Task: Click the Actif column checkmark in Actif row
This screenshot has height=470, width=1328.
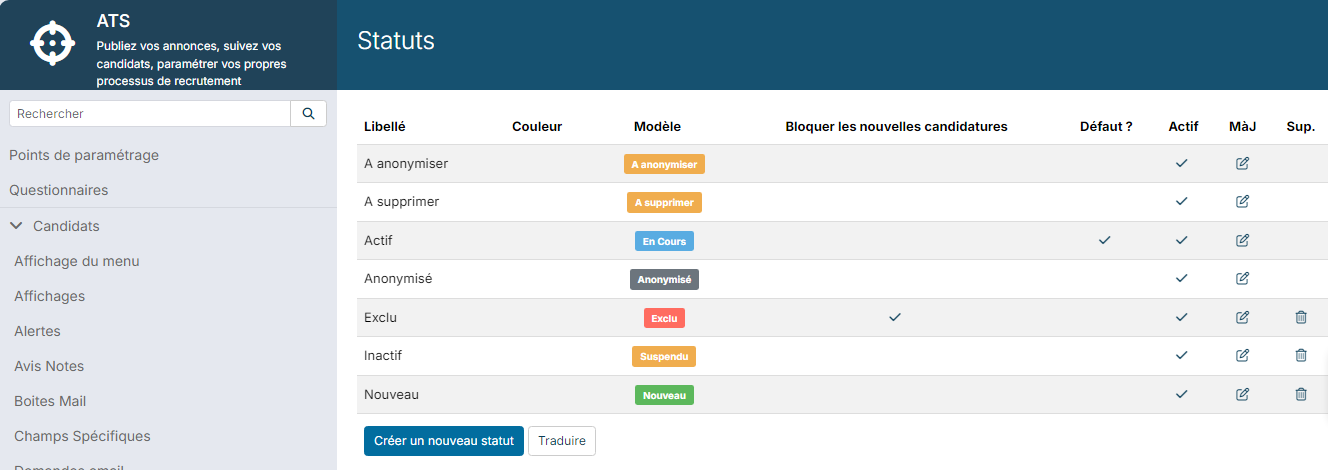Action: [x=1181, y=240]
